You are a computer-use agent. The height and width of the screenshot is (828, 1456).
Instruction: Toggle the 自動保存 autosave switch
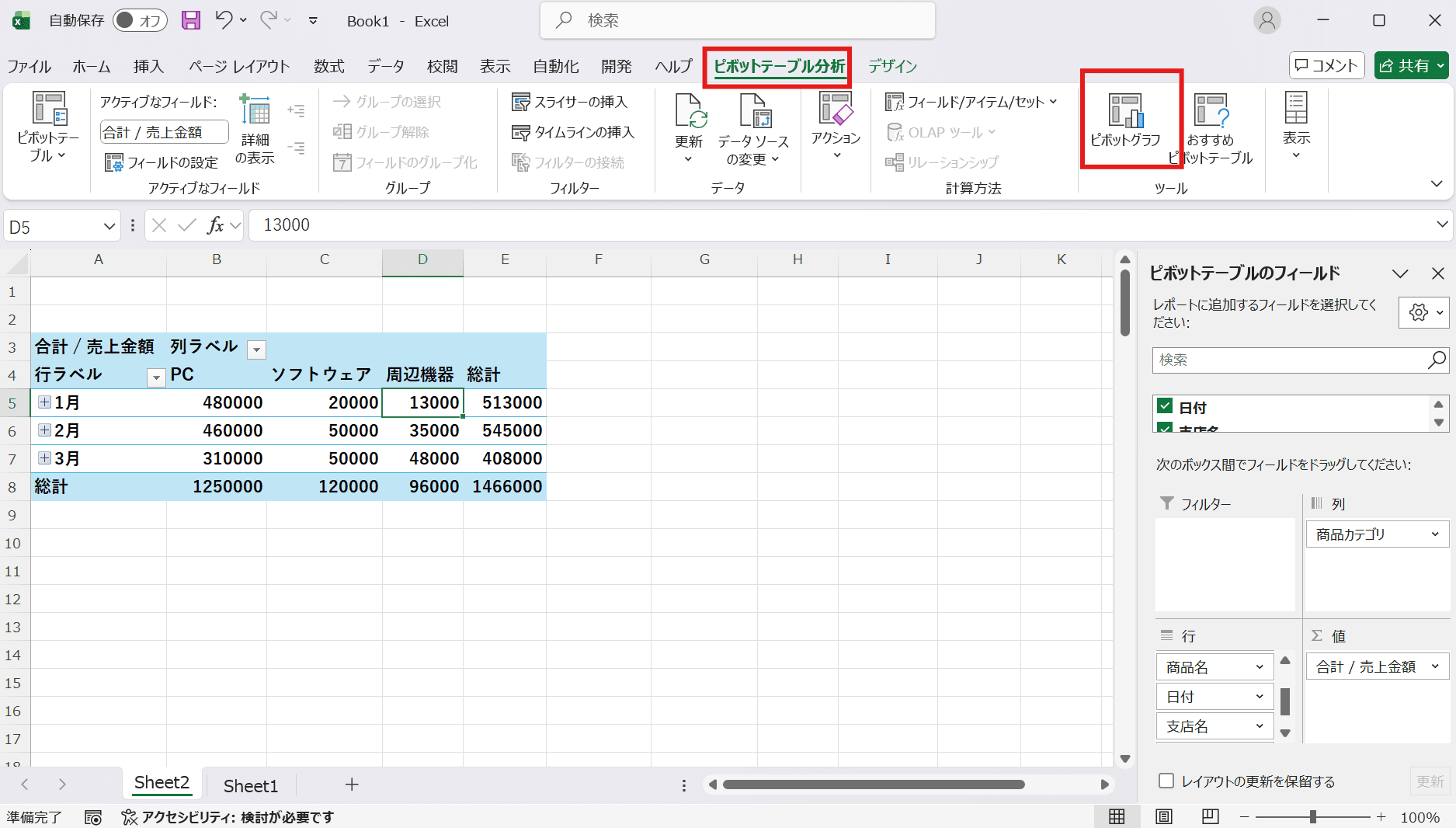click(x=140, y=21)
